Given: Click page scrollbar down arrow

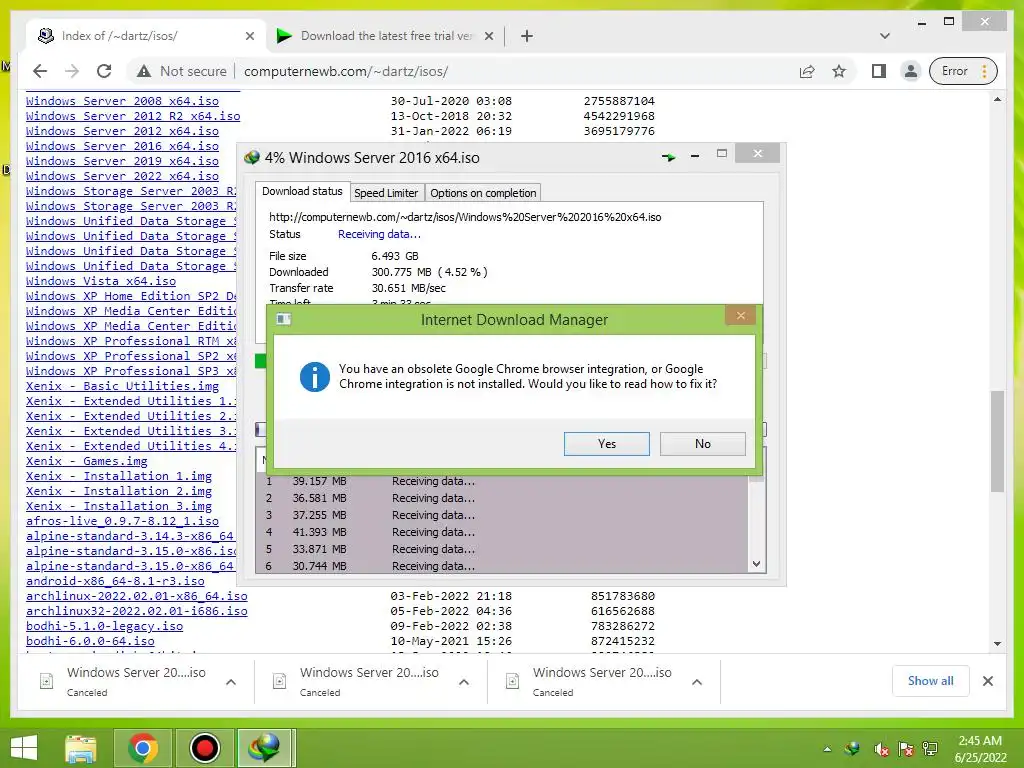Looking at the screenshot, I should coord(997,643).
